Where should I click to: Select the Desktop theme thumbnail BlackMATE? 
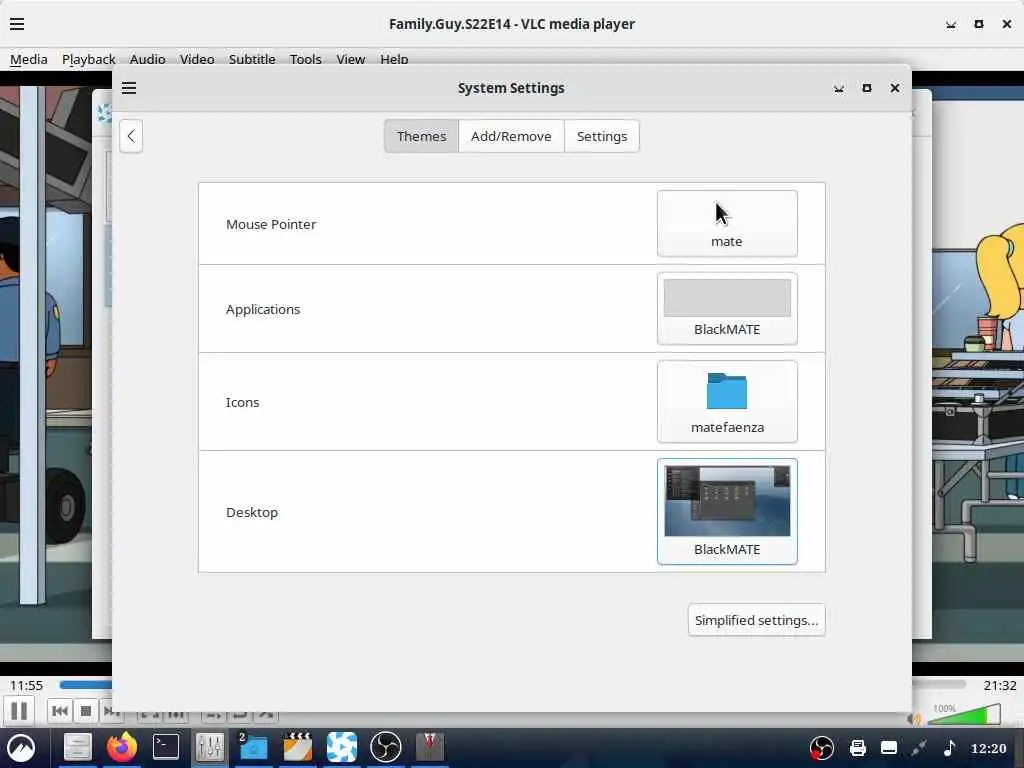tap(727, 511)
